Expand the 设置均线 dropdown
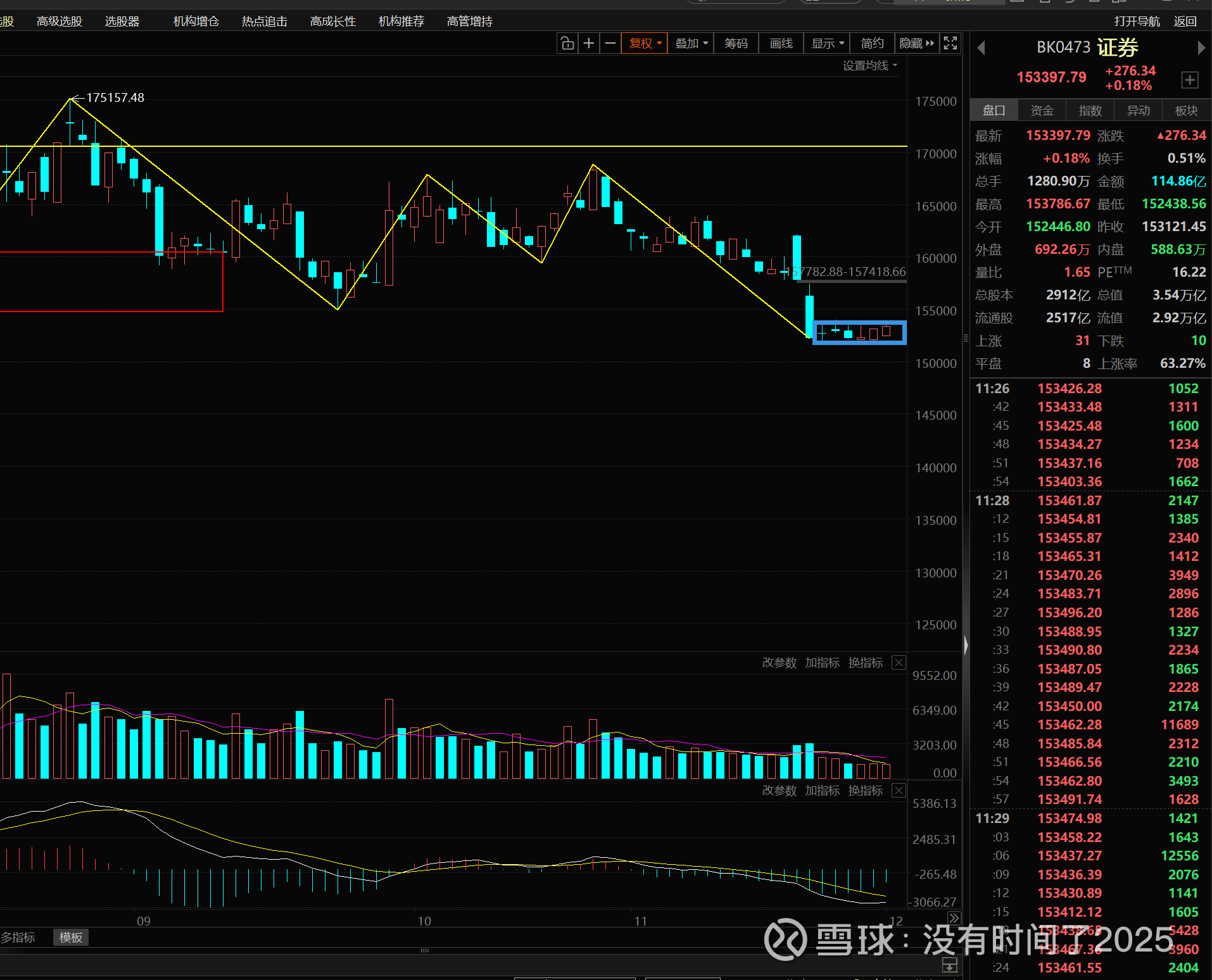Image resolution: width=1212 pixels, height=980 pixels. [x=870, y=66]
